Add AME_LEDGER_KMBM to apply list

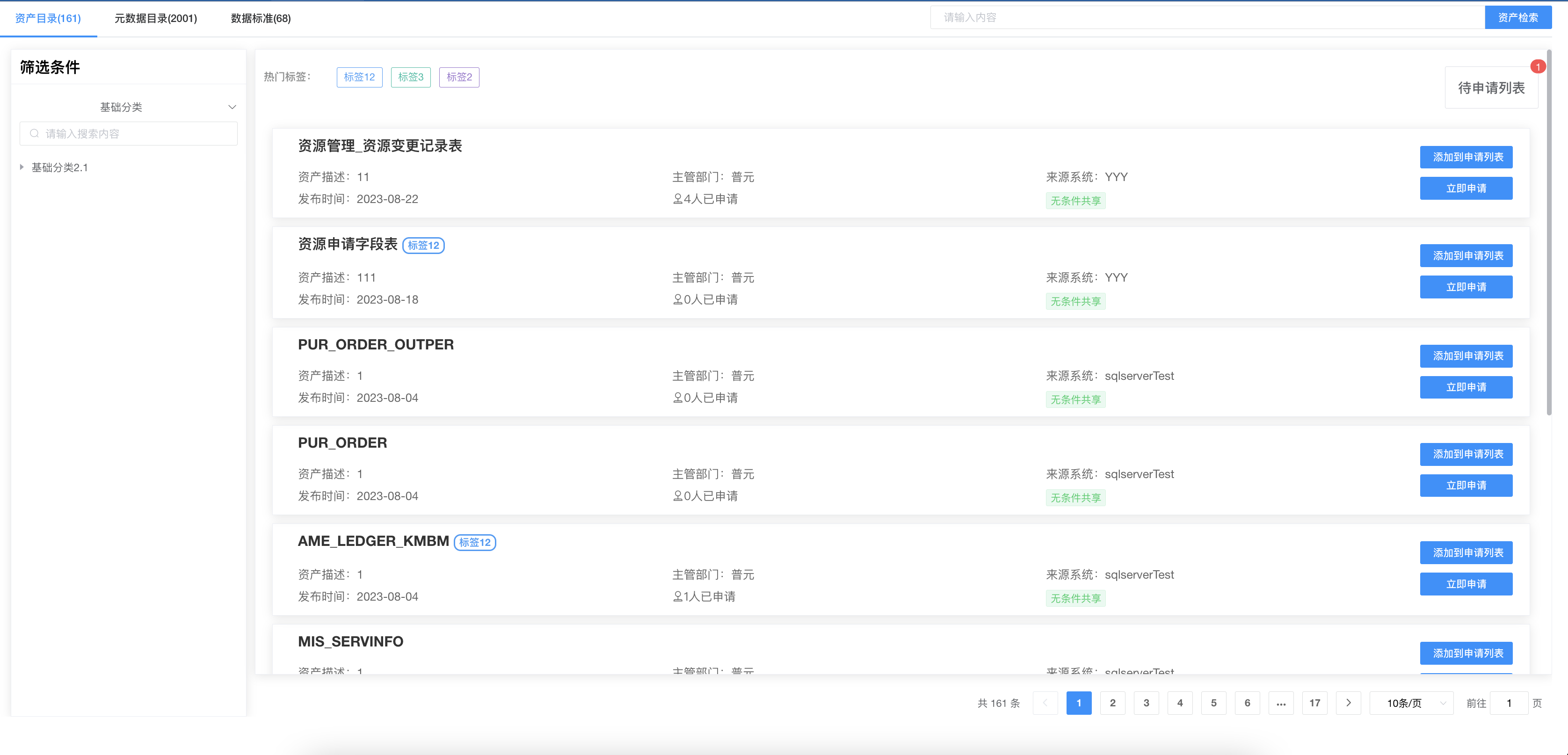[1466, 553]
